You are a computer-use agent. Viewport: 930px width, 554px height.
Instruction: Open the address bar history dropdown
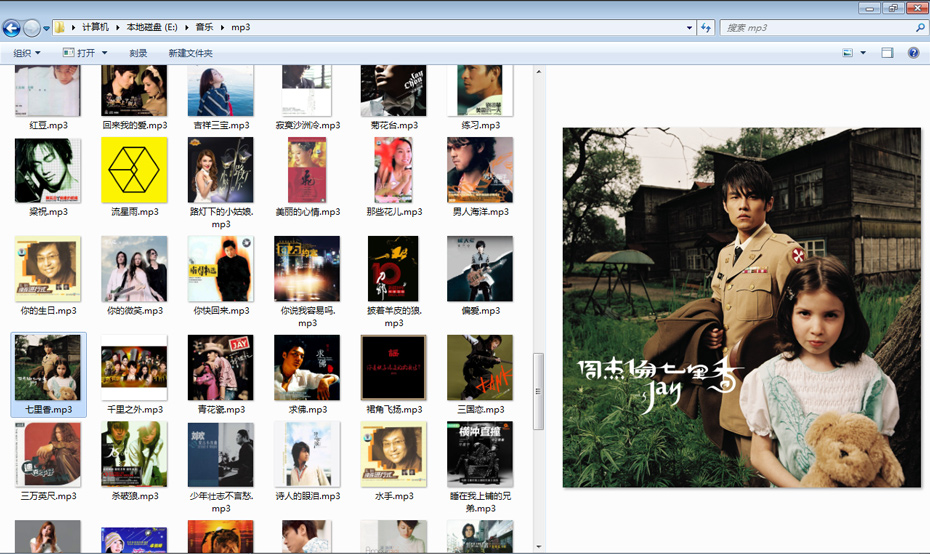[689, 27]
